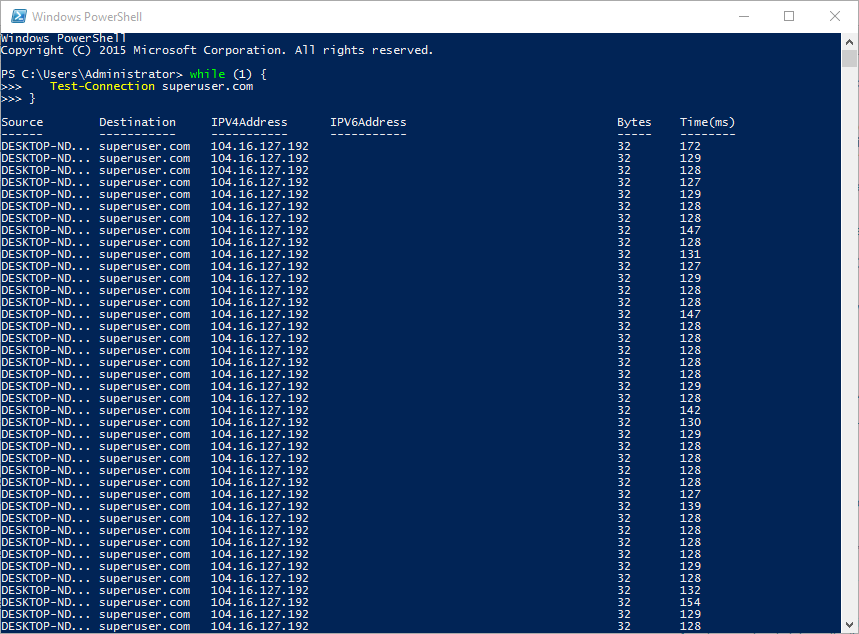Click the Destination column header
This screenshot has height=634, width=859.
pos(137,122)
